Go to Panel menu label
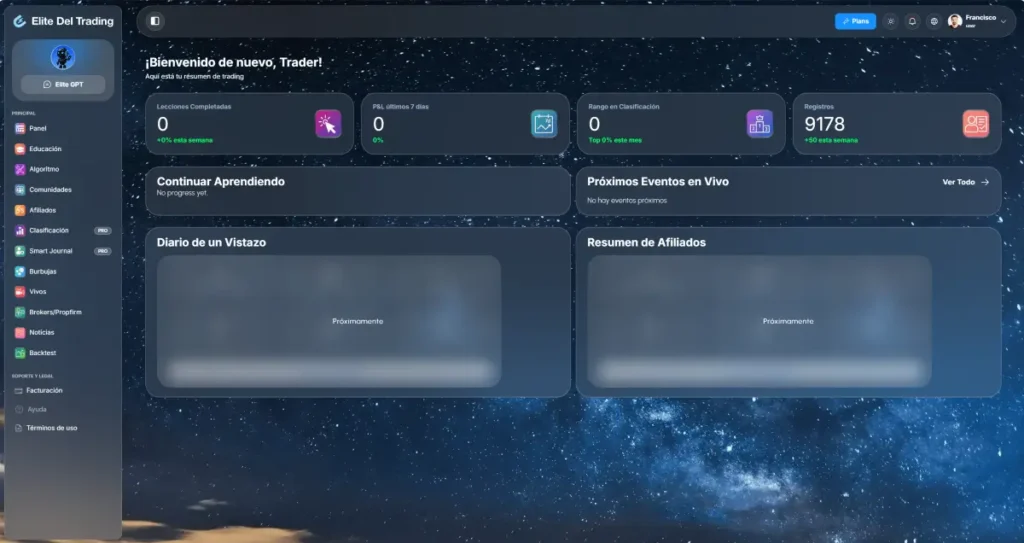This screenshot has height=543, width=1024. point(38,129)
